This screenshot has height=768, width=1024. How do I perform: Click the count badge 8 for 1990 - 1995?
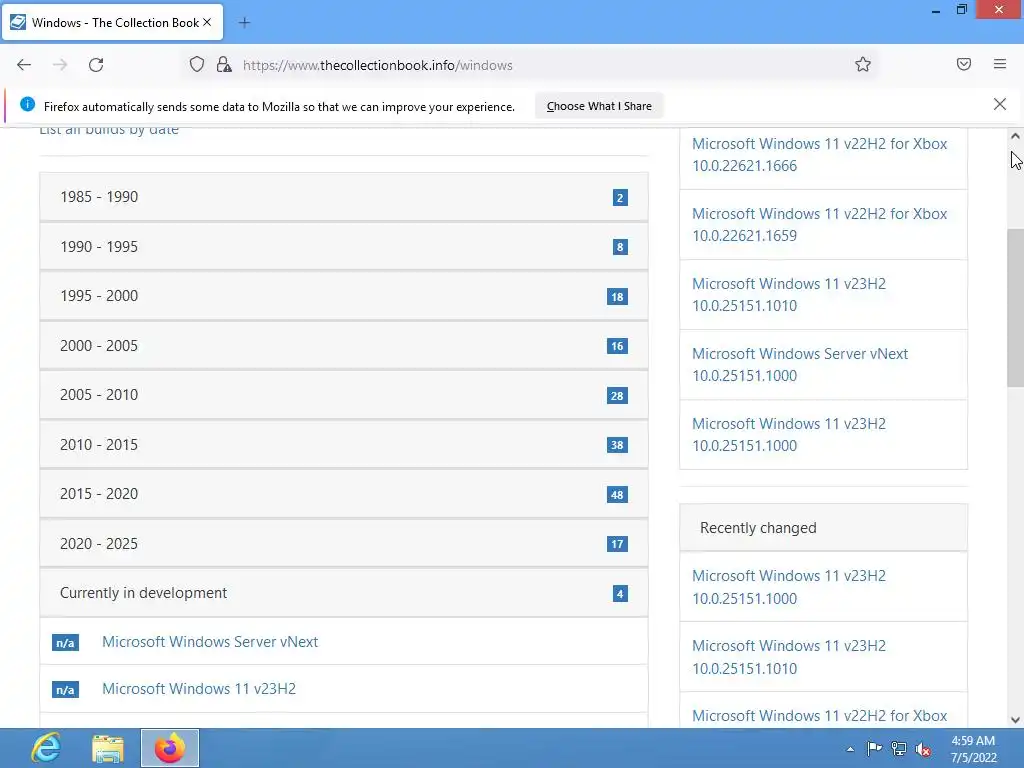pos(620,247)
